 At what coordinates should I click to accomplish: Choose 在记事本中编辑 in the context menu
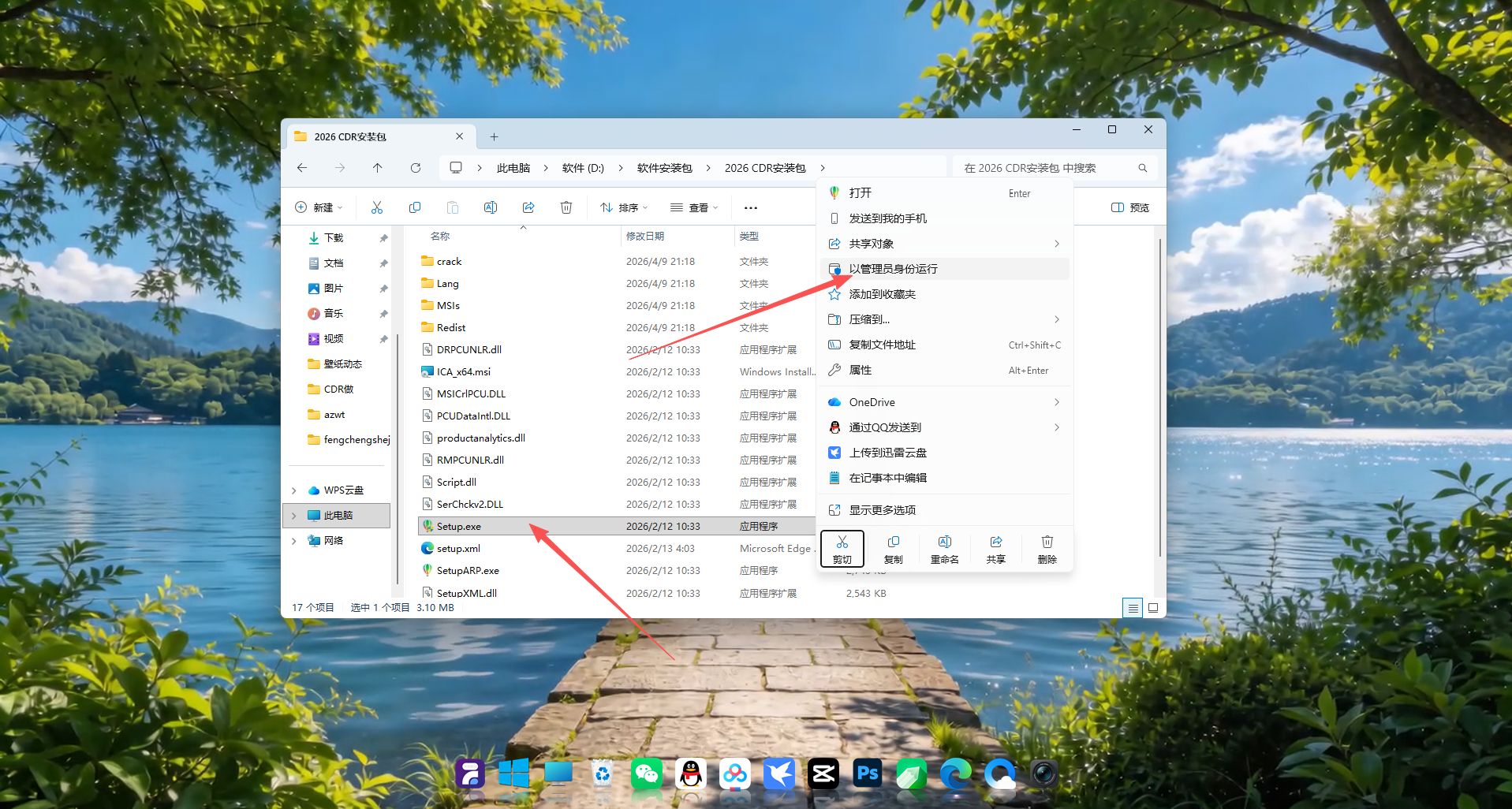click(945, 478)
